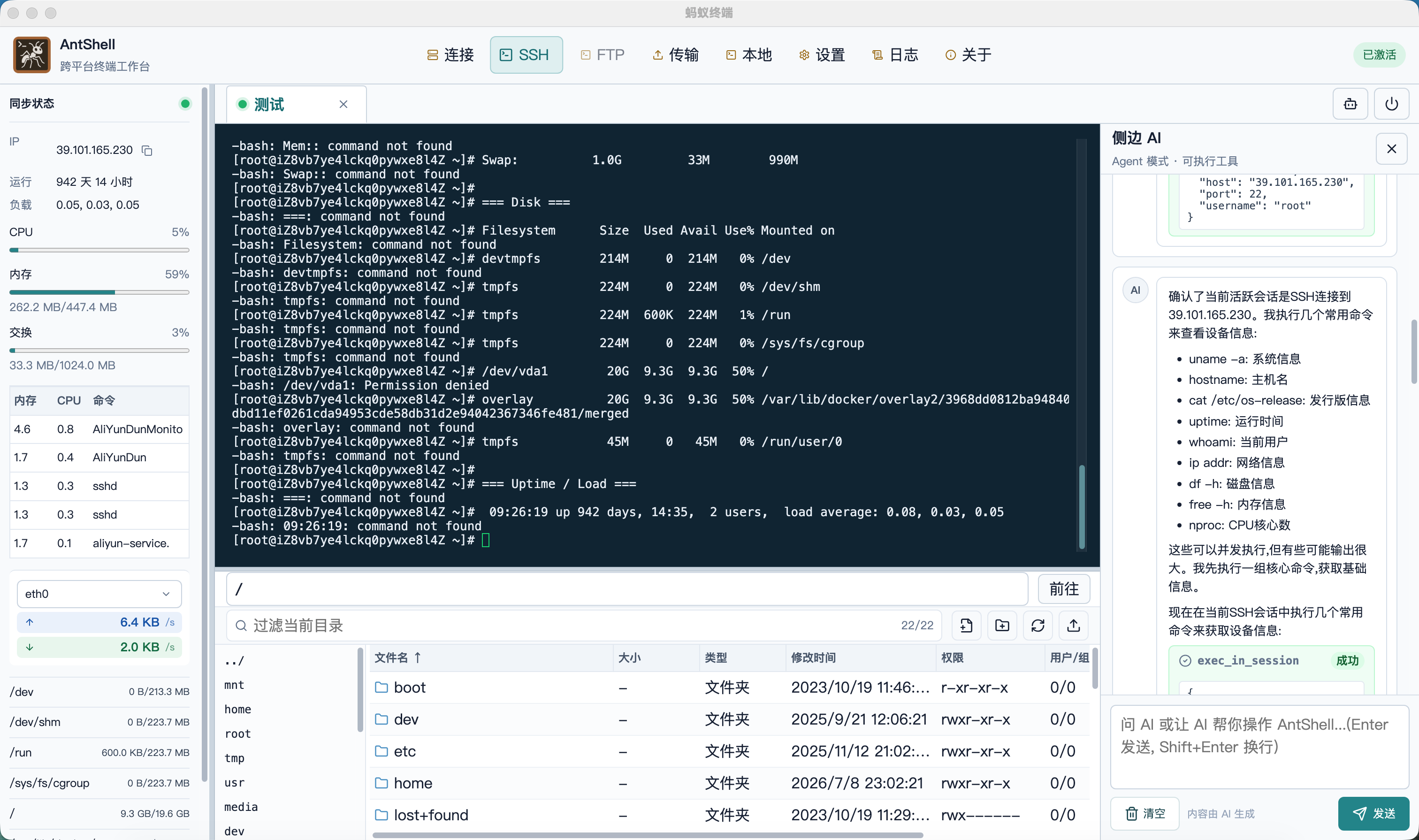Click the 已激活 activated badge
1419x840 pixels.
[1379, 55]
